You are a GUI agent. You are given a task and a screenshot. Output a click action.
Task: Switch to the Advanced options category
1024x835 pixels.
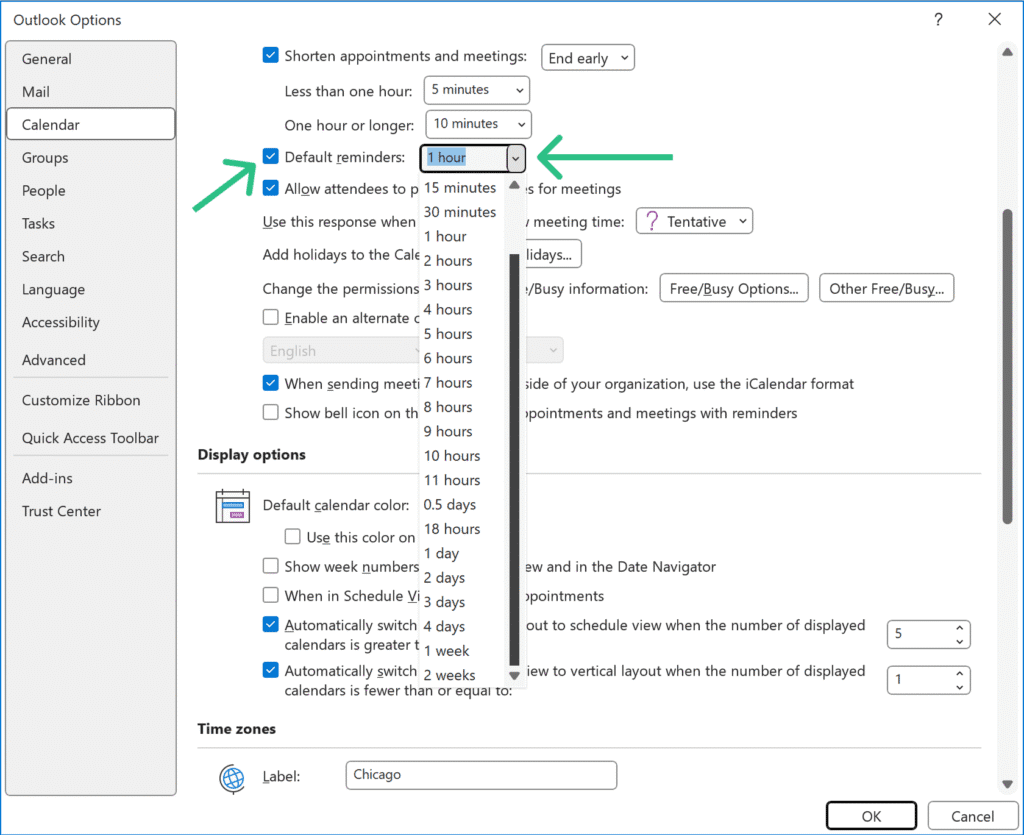54,360
